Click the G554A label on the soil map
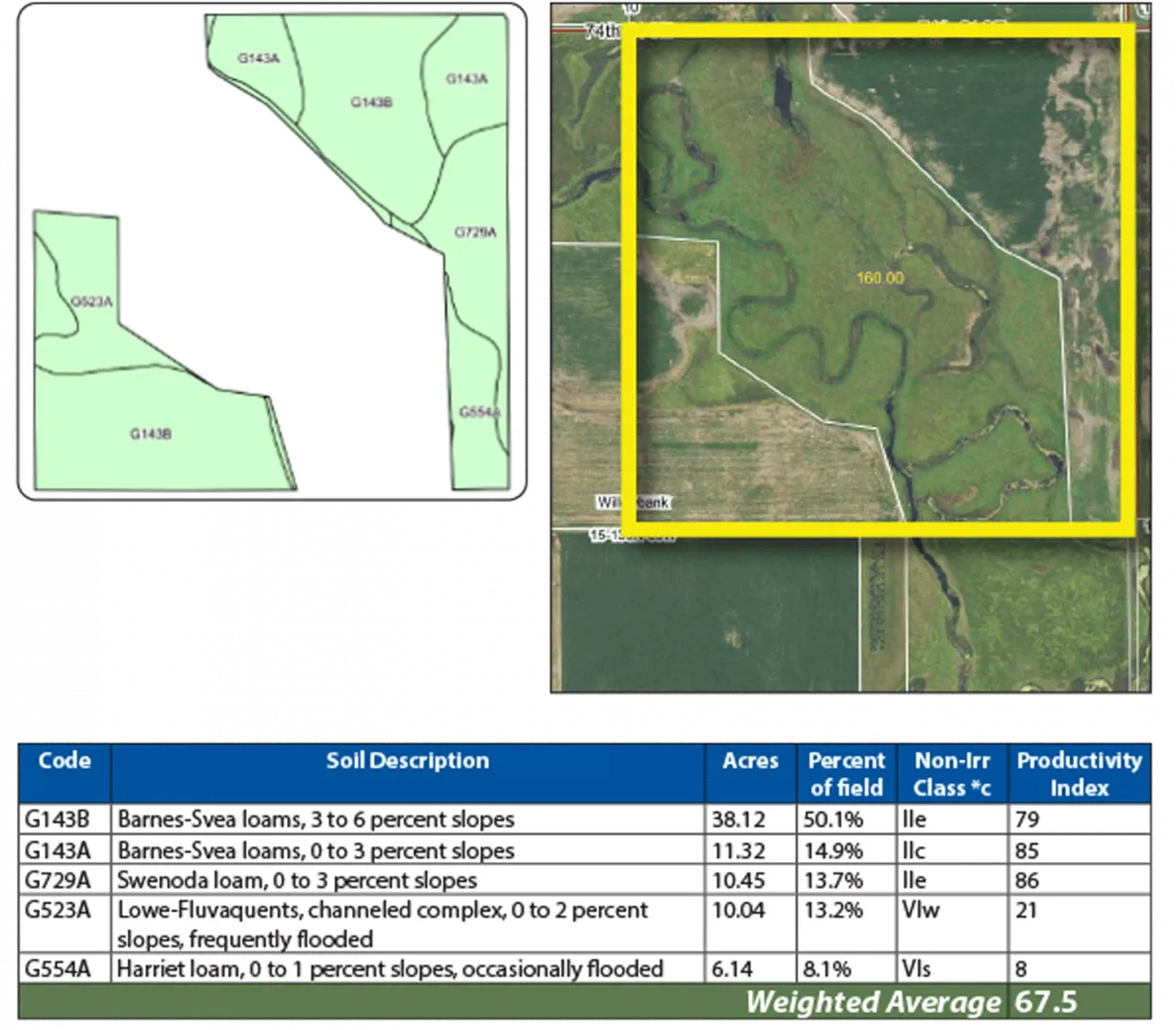The width and height of the screenshot is (1176, 1030). [x=479, y=412]
